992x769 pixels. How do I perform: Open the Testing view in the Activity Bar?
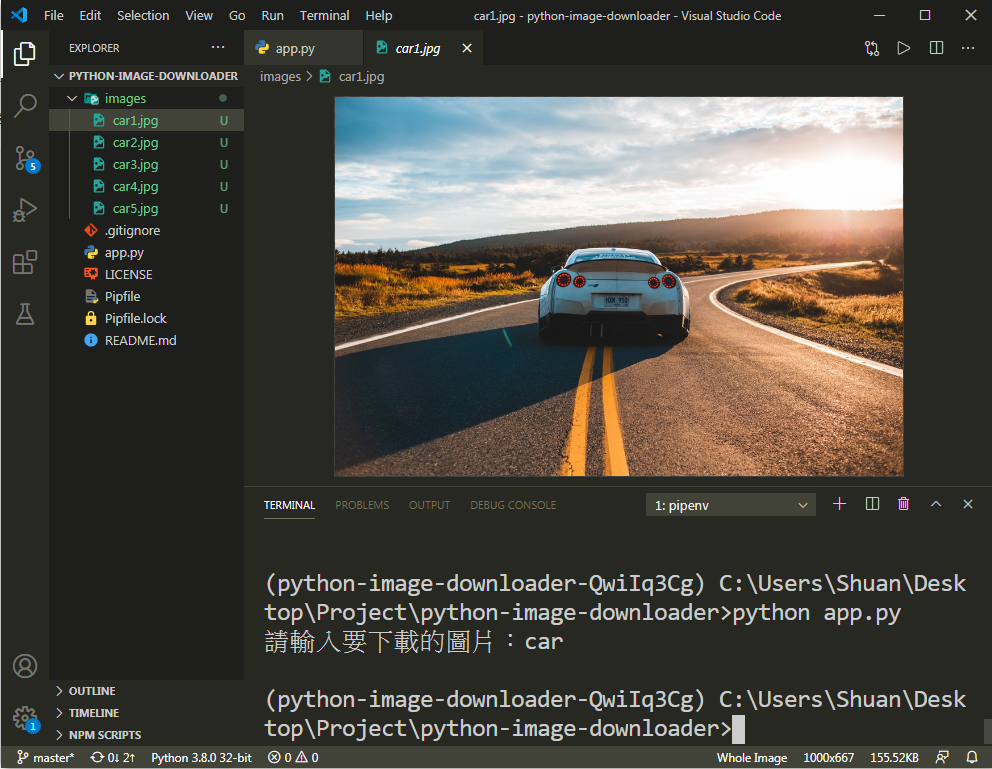25,314
